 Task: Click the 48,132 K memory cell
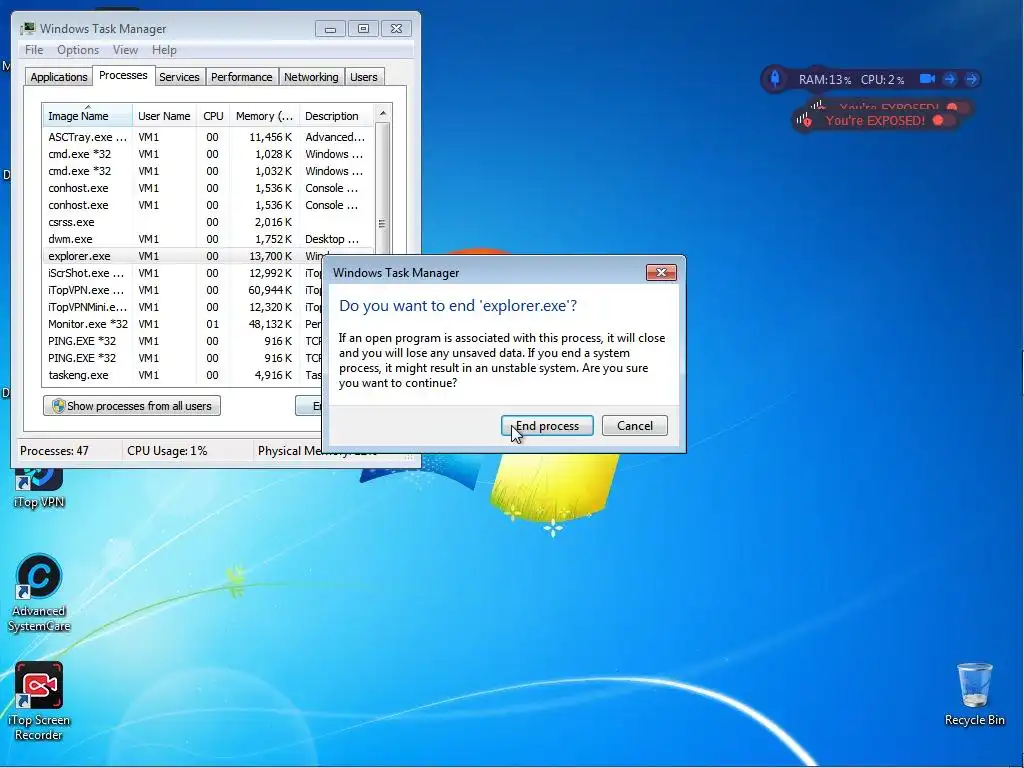270,324
